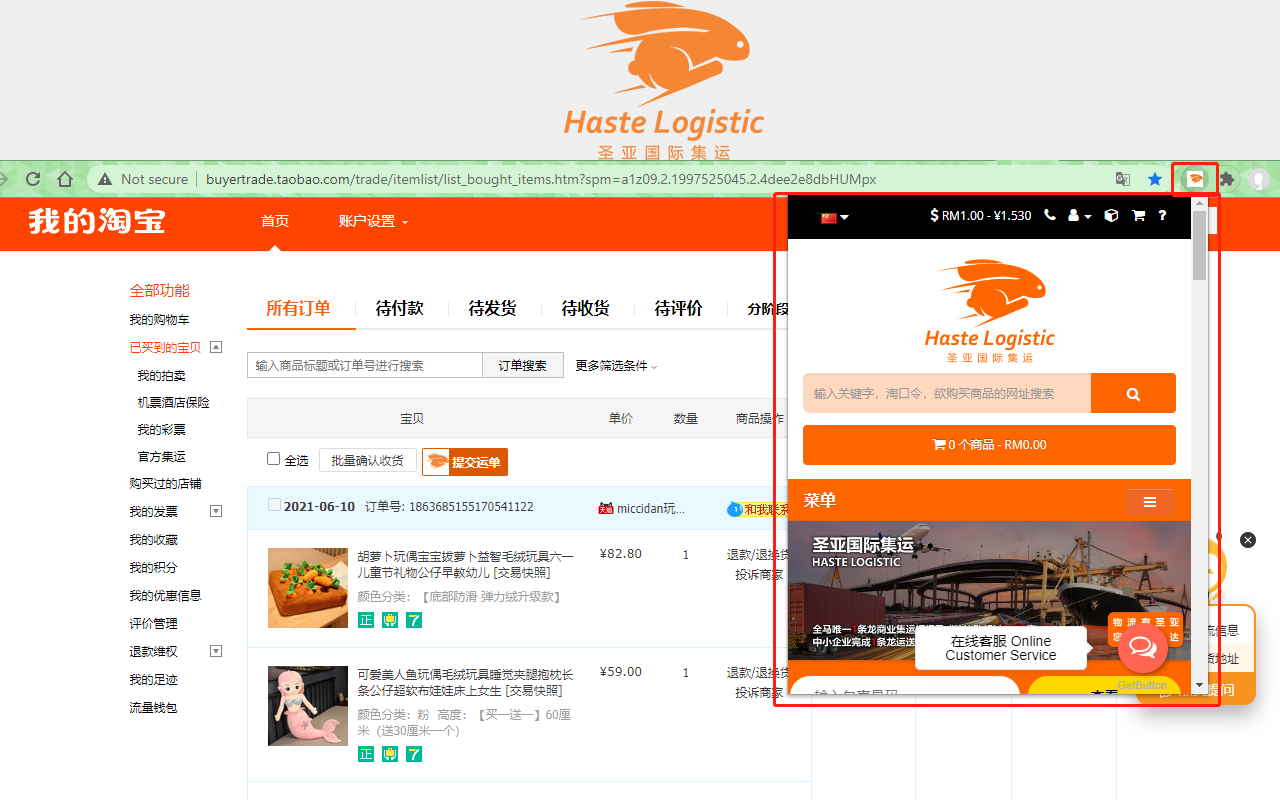Click the orange search magnifier button
1280x800 pixels.
pos(1133,392)
